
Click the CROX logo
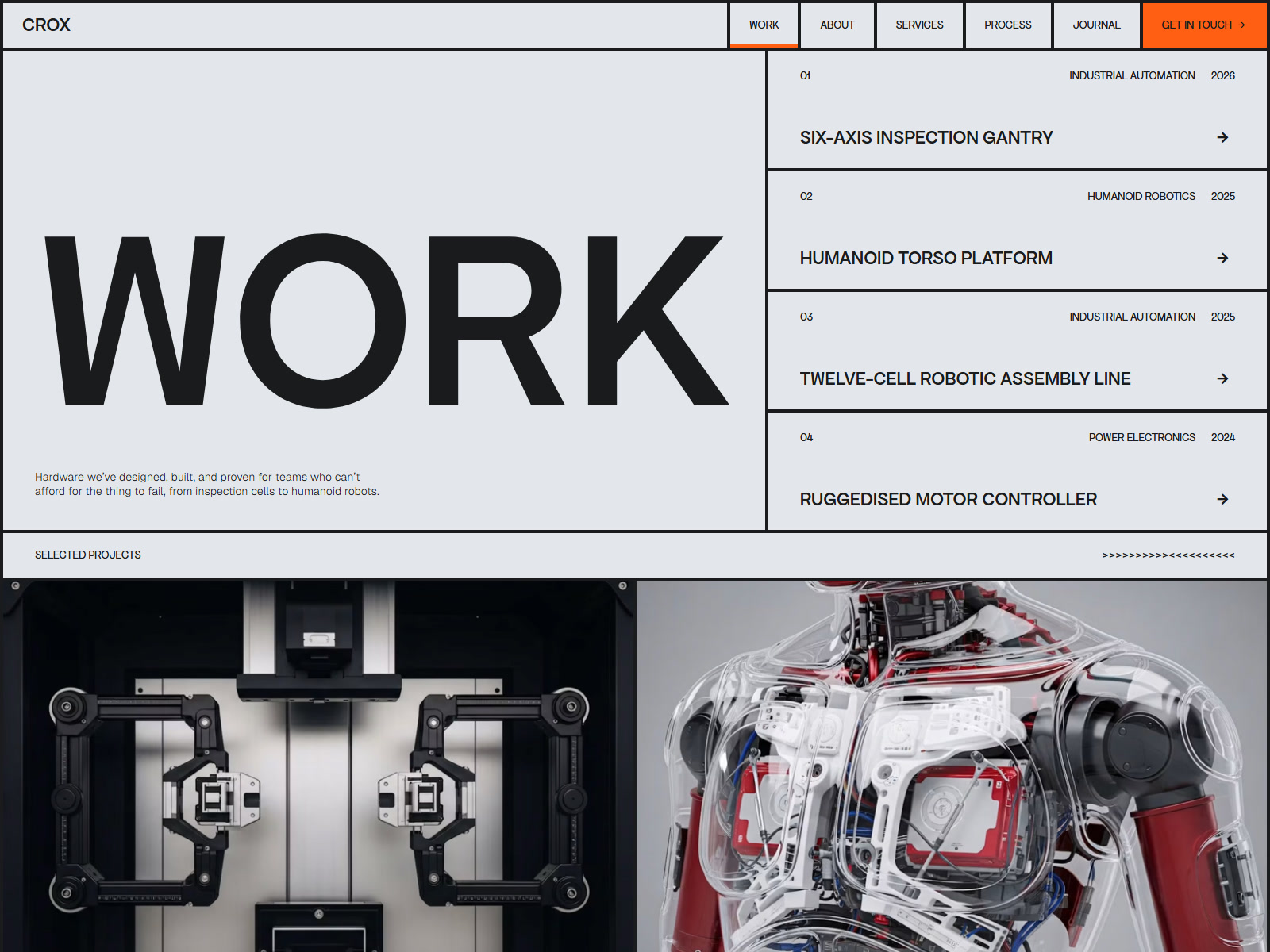(46, 25)
